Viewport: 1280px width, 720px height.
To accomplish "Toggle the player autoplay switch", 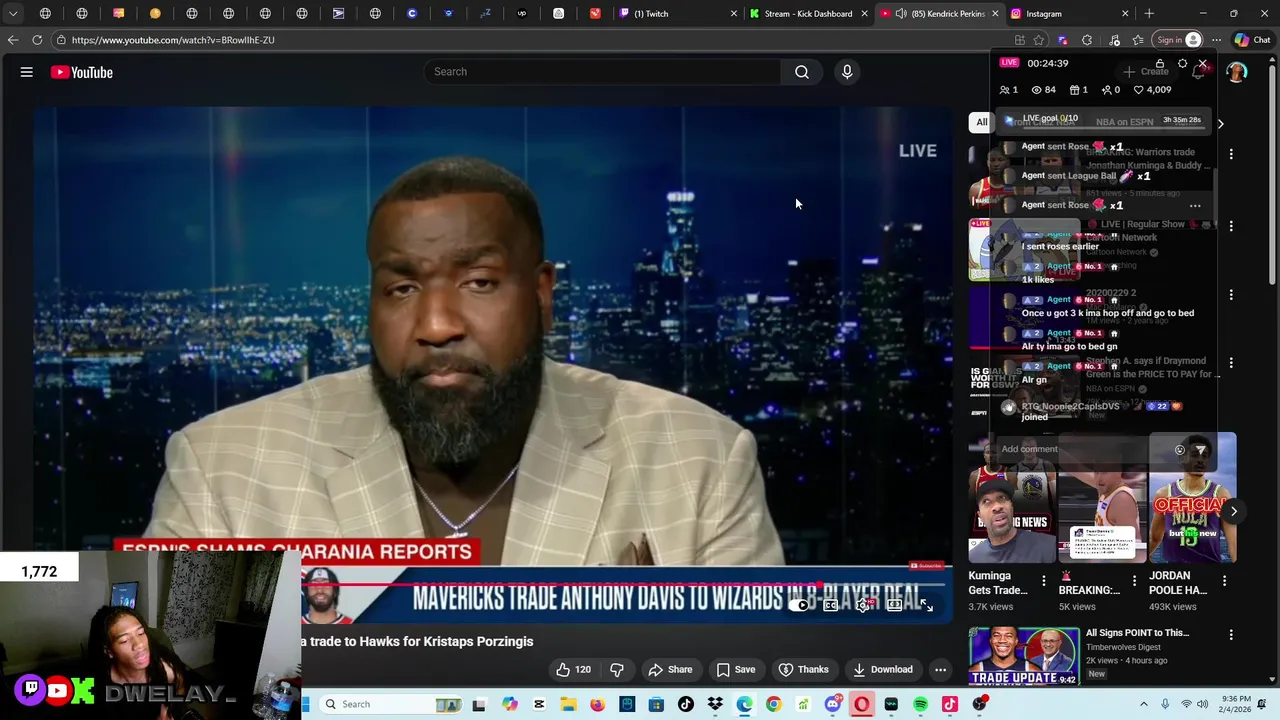I will click(798, 605).
